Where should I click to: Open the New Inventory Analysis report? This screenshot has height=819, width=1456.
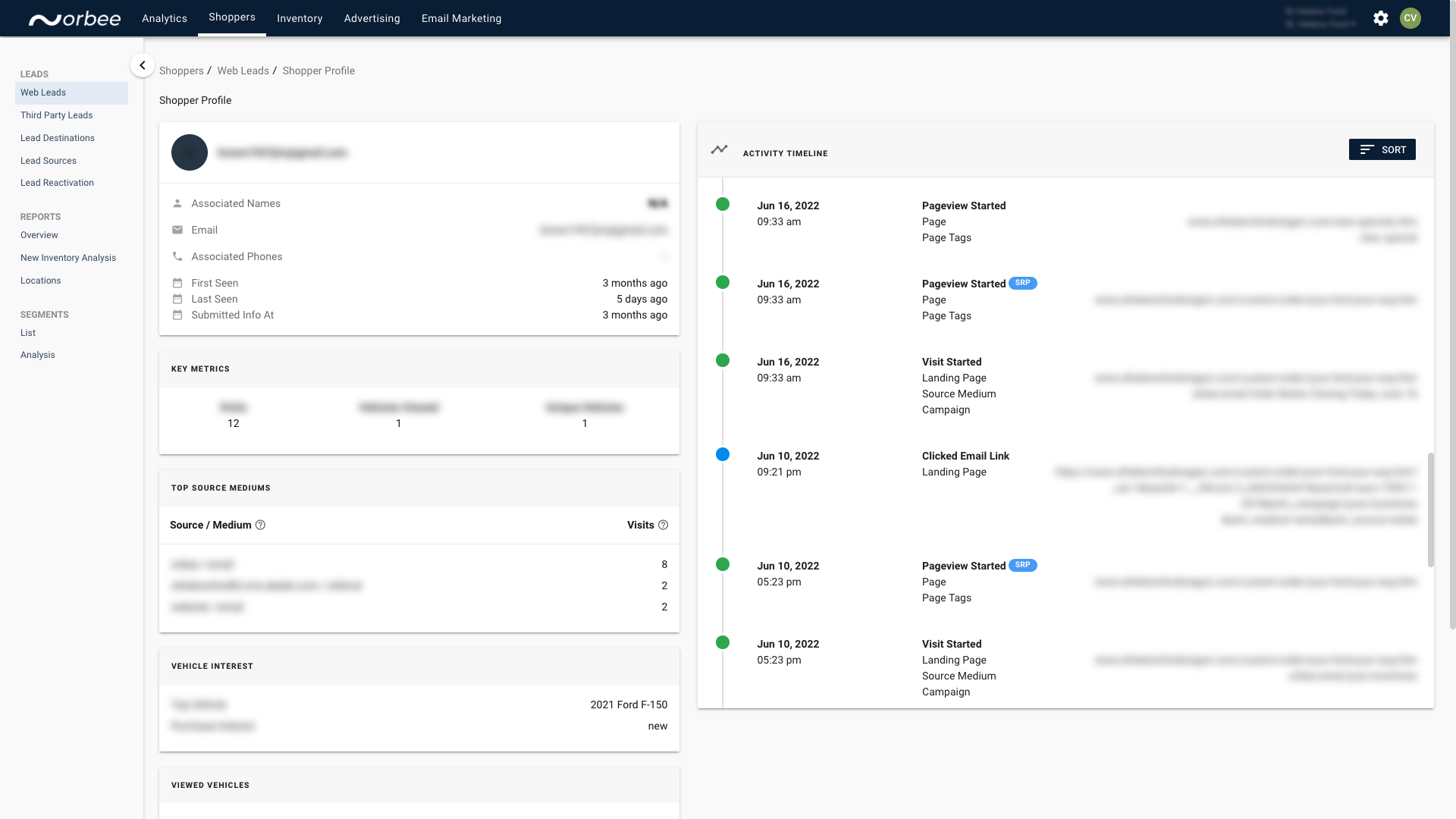[x=68, y=258]
